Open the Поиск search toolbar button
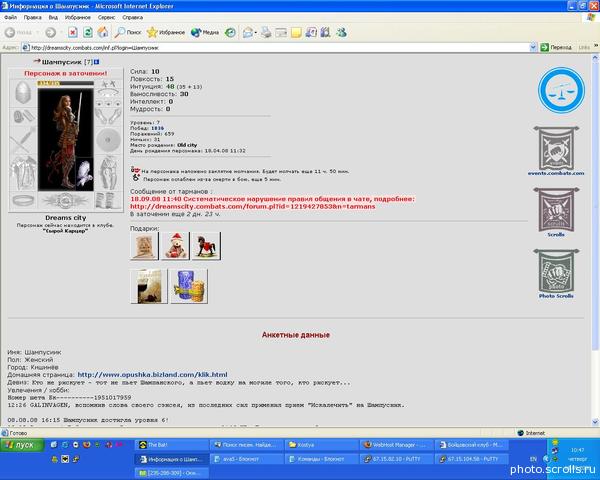 (128, 33)
